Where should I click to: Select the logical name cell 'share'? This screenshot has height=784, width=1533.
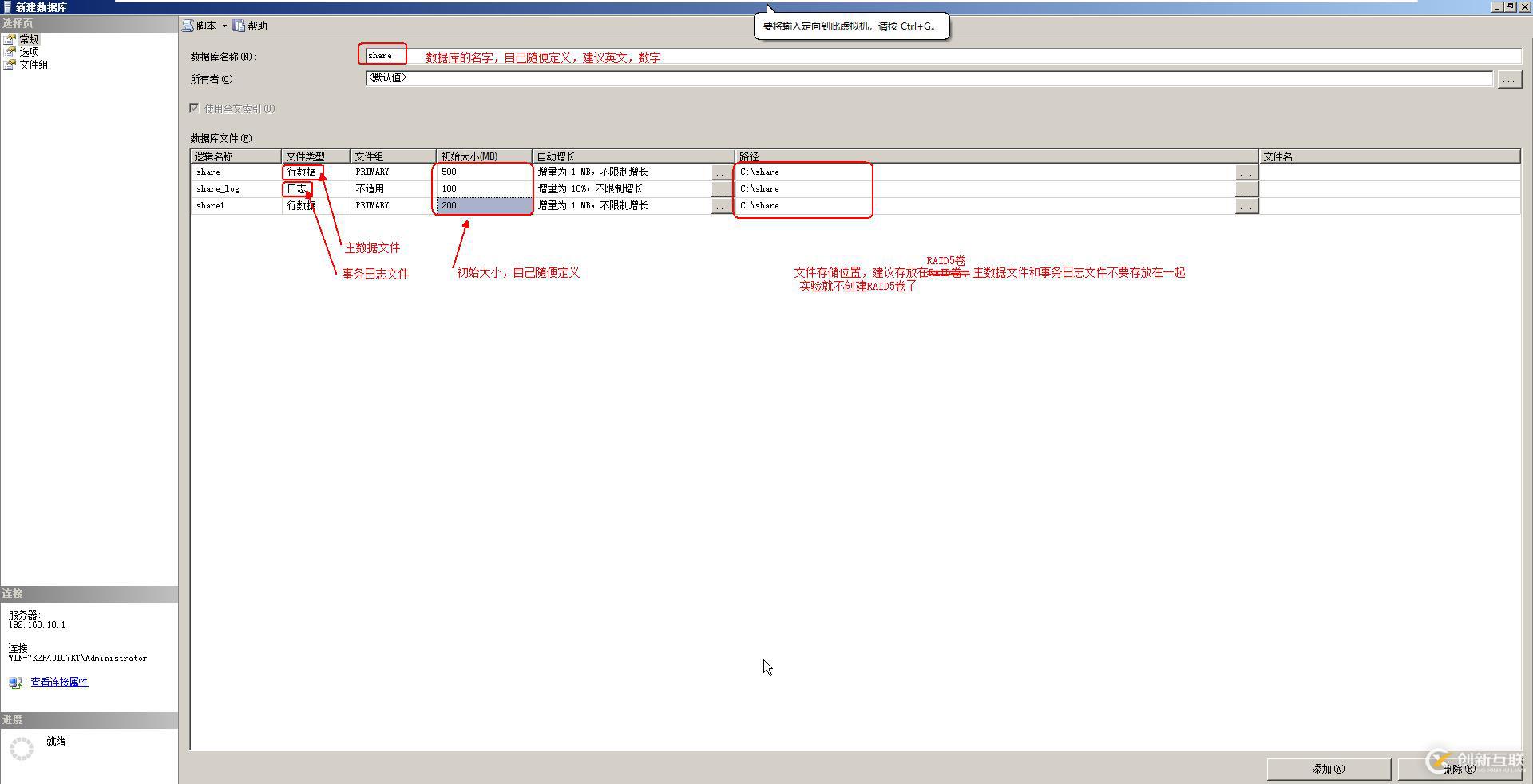coord(236,172)
